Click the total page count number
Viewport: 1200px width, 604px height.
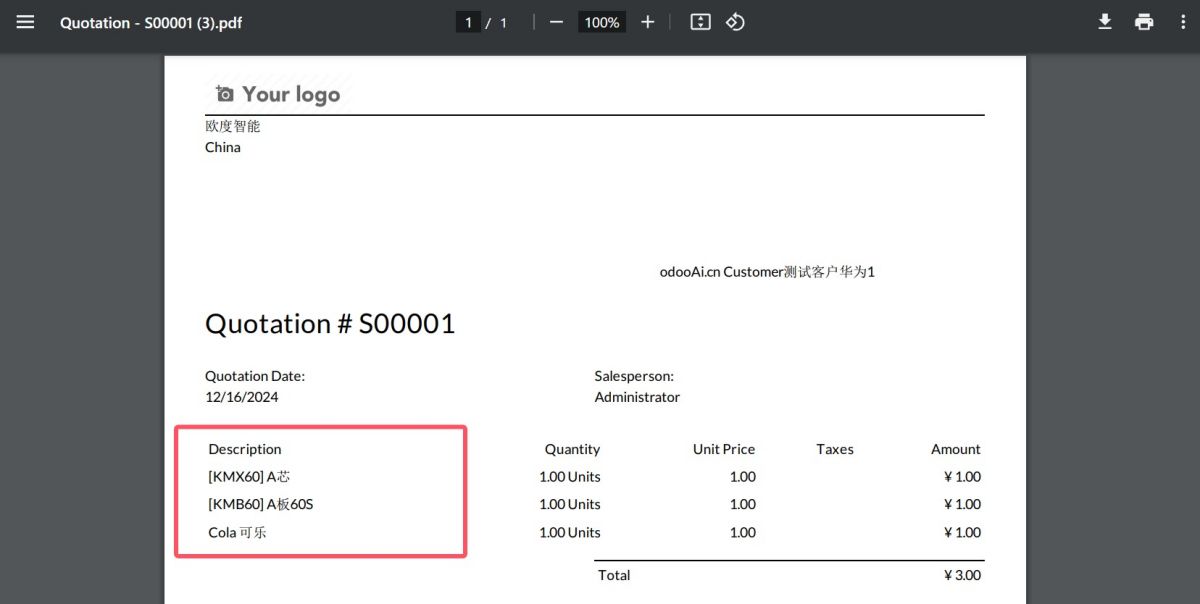coord(504,22)
